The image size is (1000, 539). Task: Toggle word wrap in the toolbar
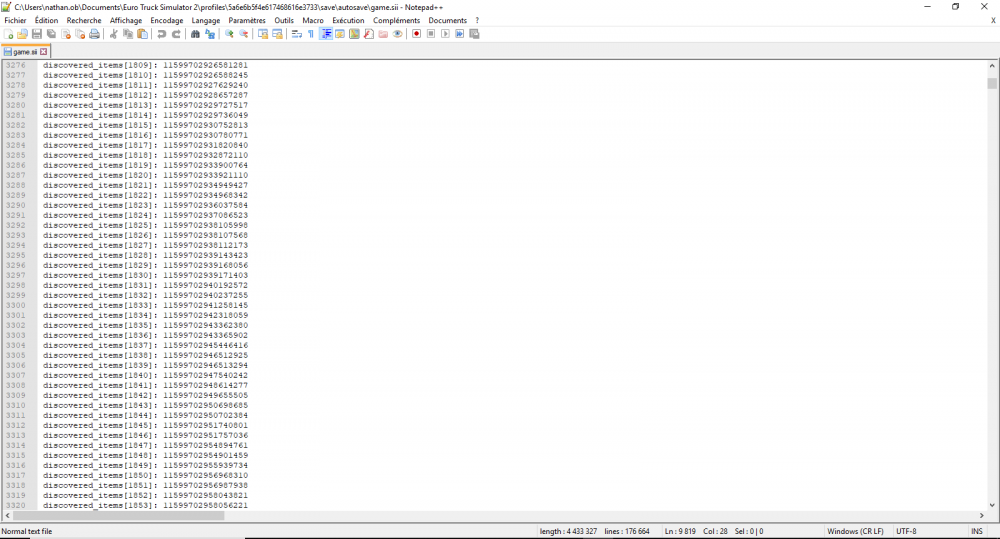click(x=296, y=34)
